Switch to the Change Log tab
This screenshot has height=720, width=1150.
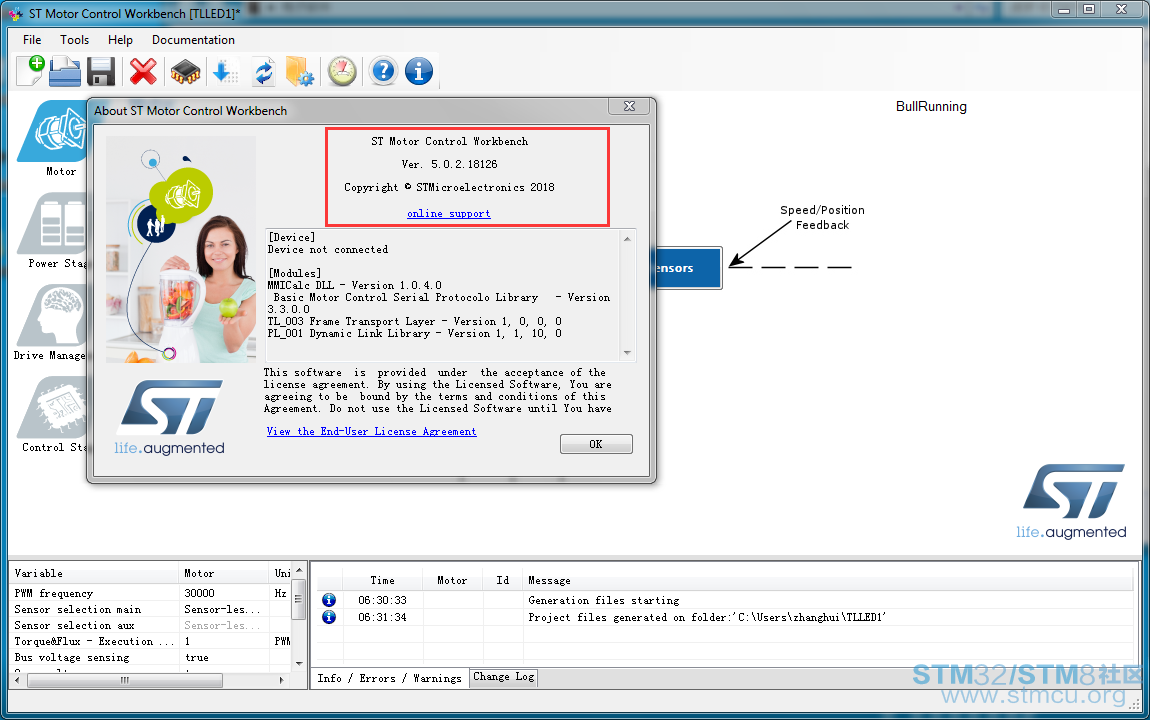click(x=504, y=677)
